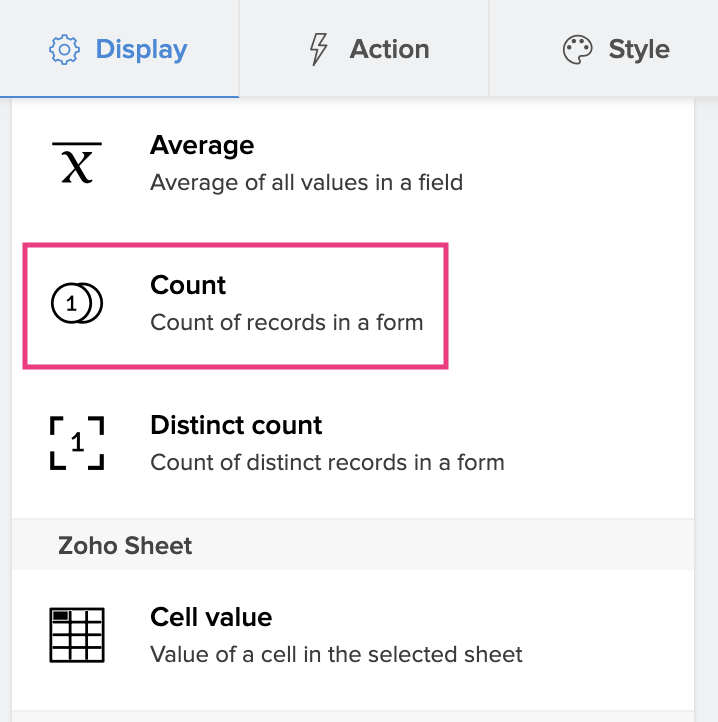Screen dimensions: 718x722
Task: Click the lightning bolt Action icon
Action: tap(319, 49)
